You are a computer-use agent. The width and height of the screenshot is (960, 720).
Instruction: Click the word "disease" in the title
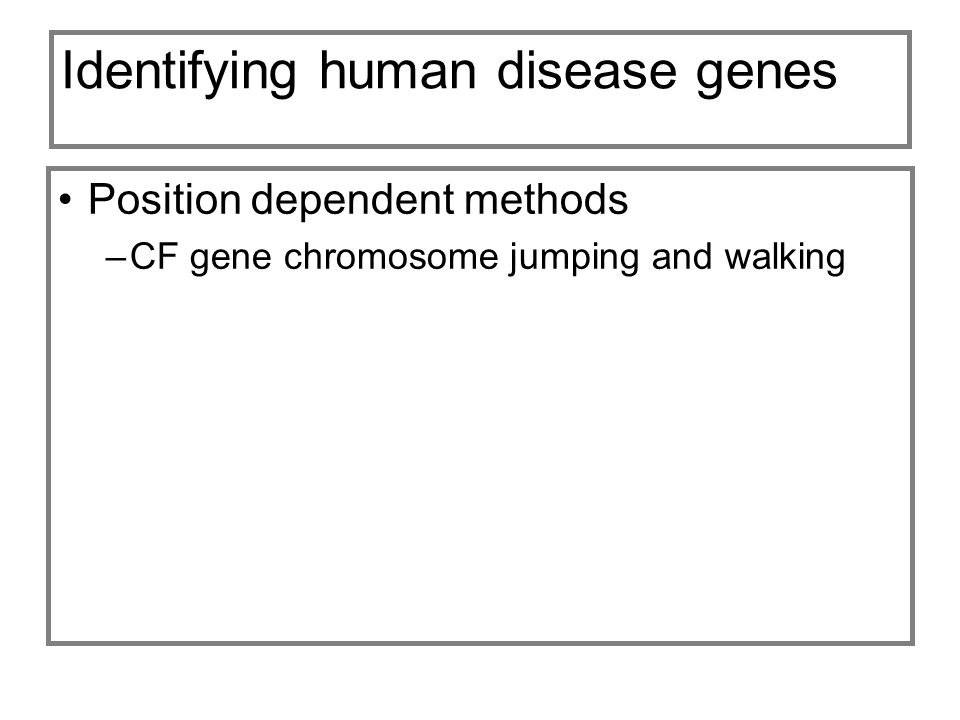coord(587,71)
